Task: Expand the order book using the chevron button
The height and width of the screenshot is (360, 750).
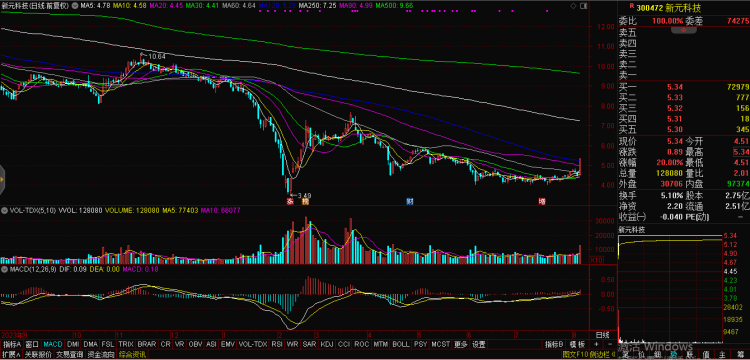Action: pos(683,30)
